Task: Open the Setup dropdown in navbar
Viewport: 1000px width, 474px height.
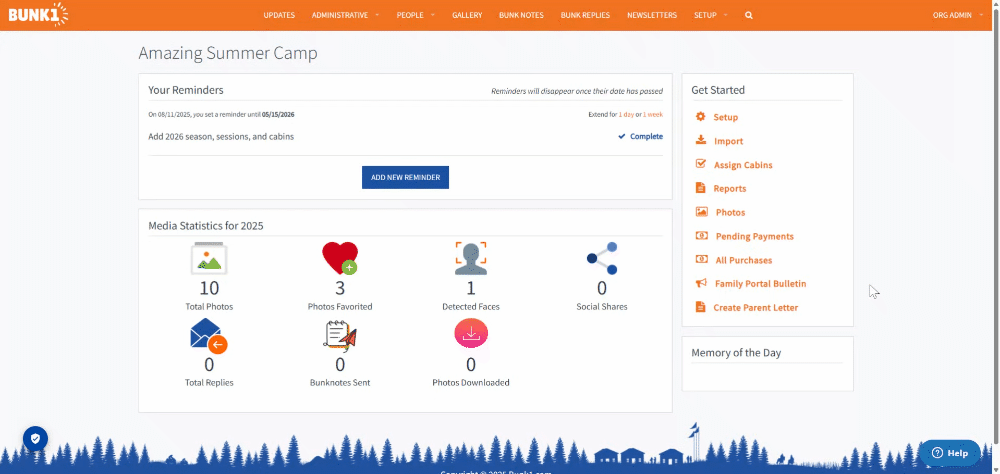Action: [x=710, y=15]
